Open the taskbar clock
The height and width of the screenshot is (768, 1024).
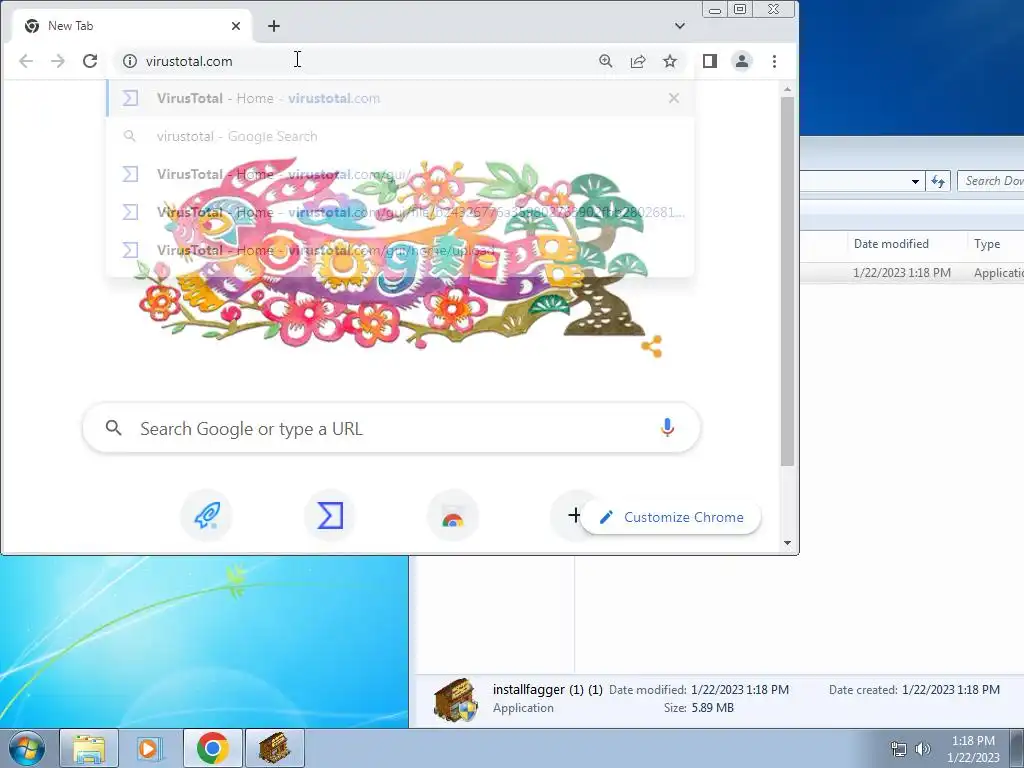(x=973, y=749)
